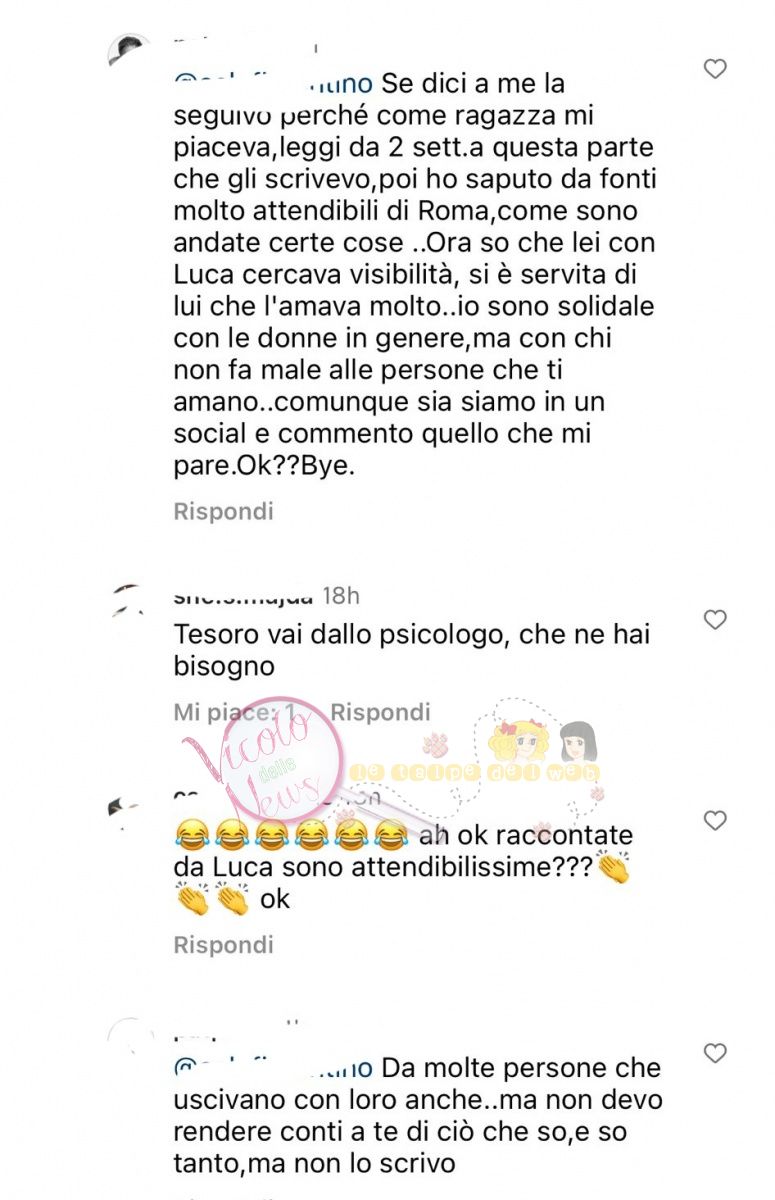Tap the @mention in the 'Da molte persone' comment

click(273, 1067)
